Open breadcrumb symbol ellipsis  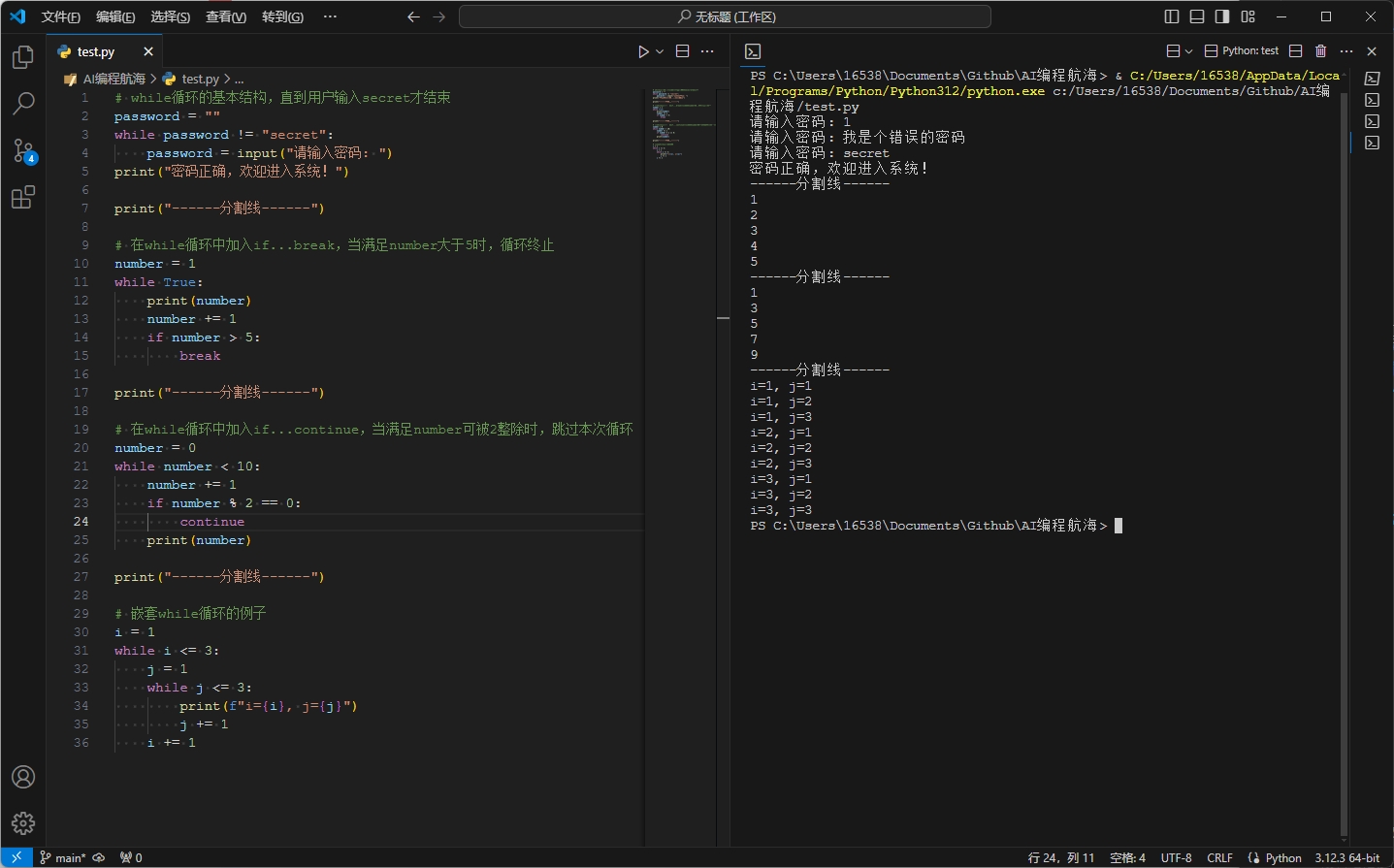[x=240, y=79]
